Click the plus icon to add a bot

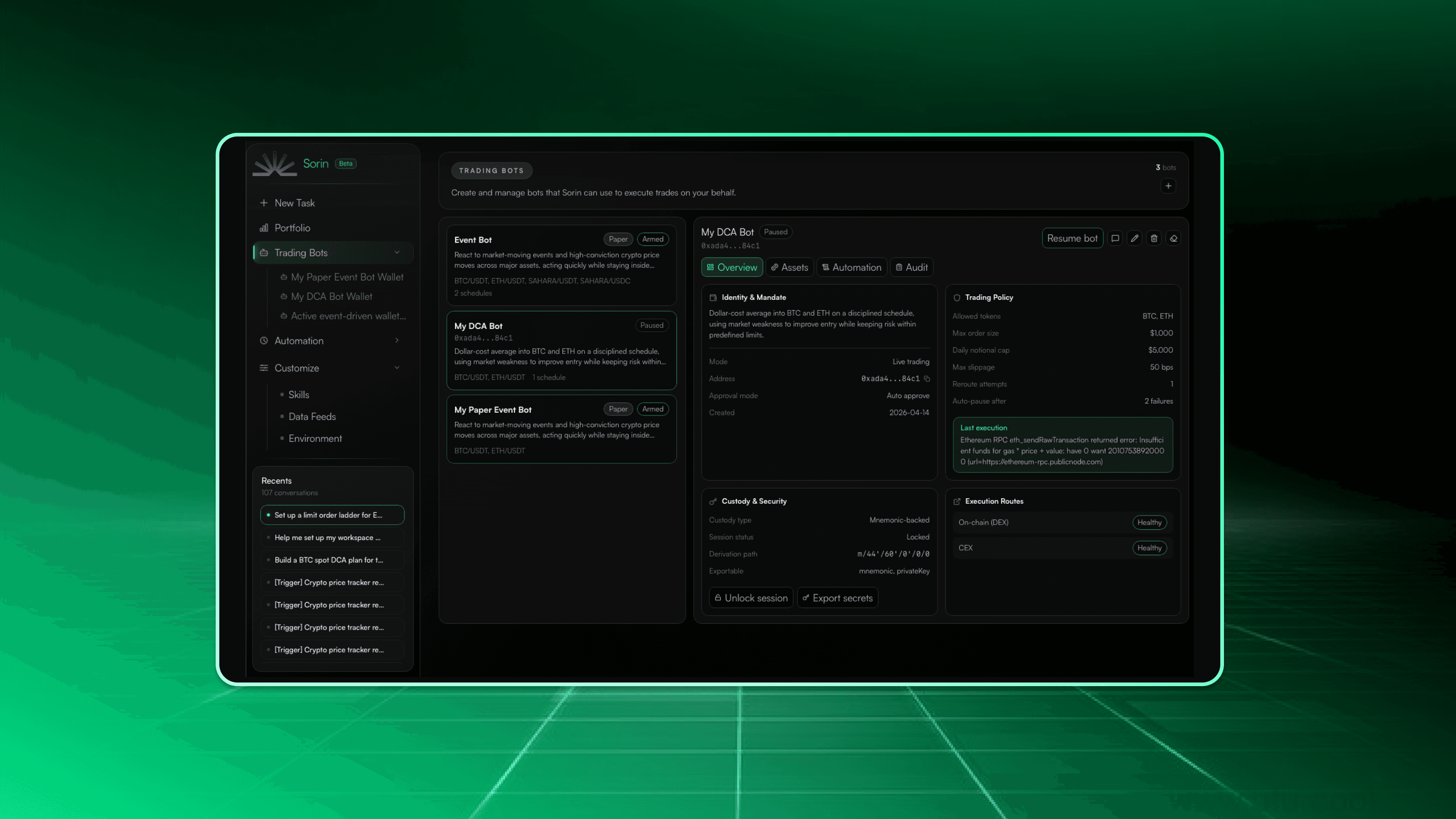1168,186
